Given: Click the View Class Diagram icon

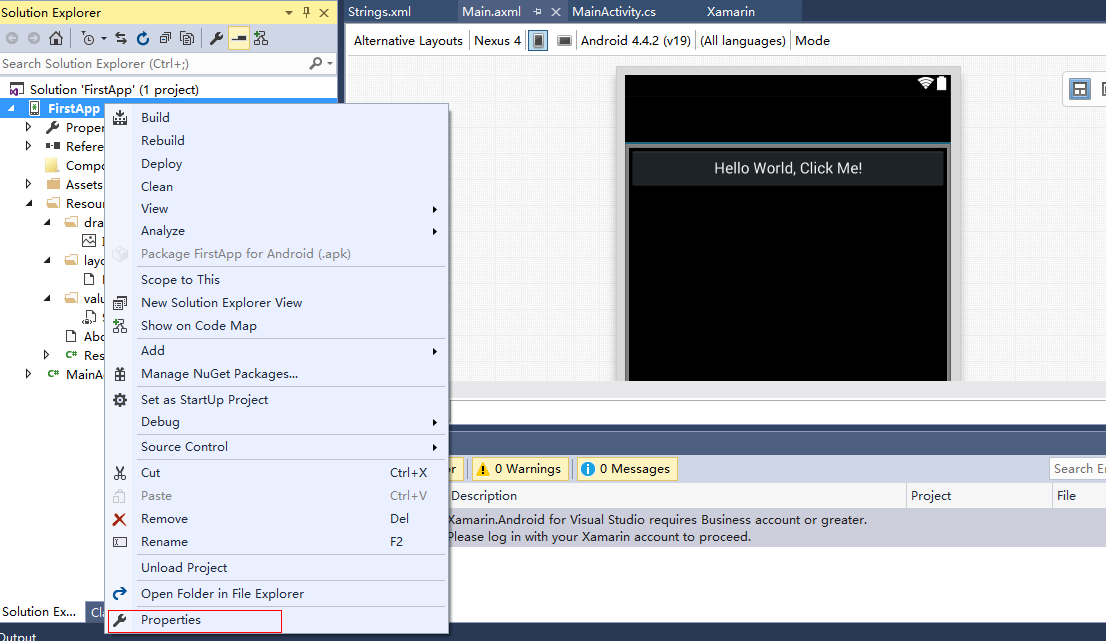Looking at the screenshot, I should coord(261,38).
